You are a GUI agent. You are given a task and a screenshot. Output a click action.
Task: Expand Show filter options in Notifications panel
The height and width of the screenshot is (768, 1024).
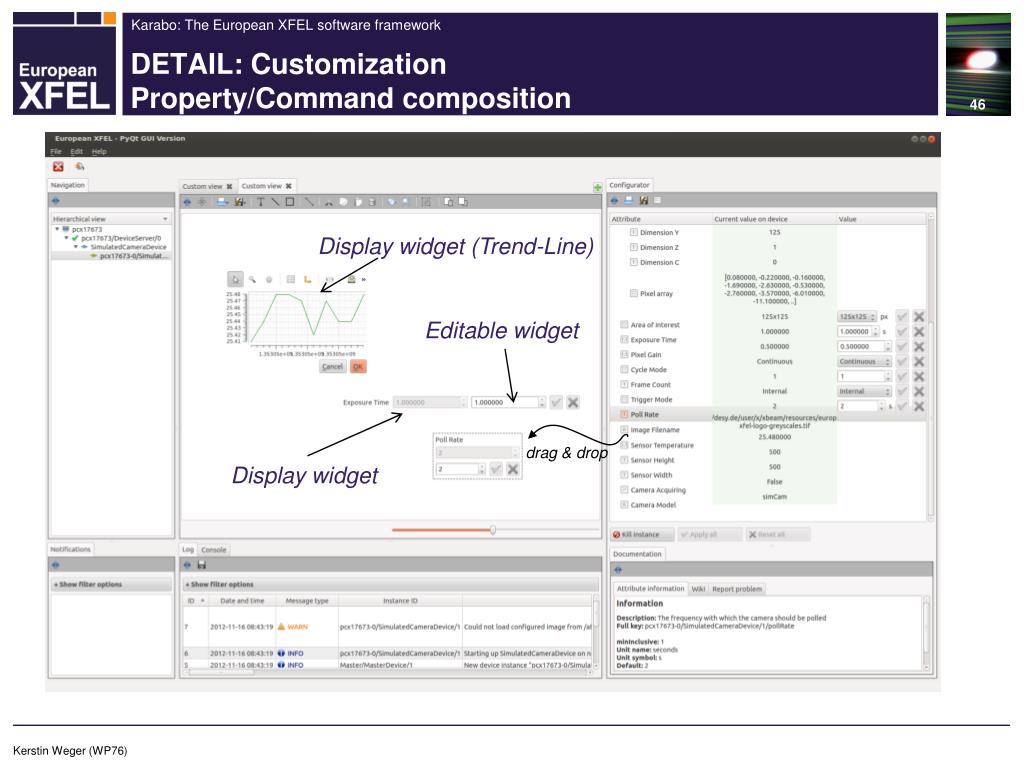pos(111,584)
